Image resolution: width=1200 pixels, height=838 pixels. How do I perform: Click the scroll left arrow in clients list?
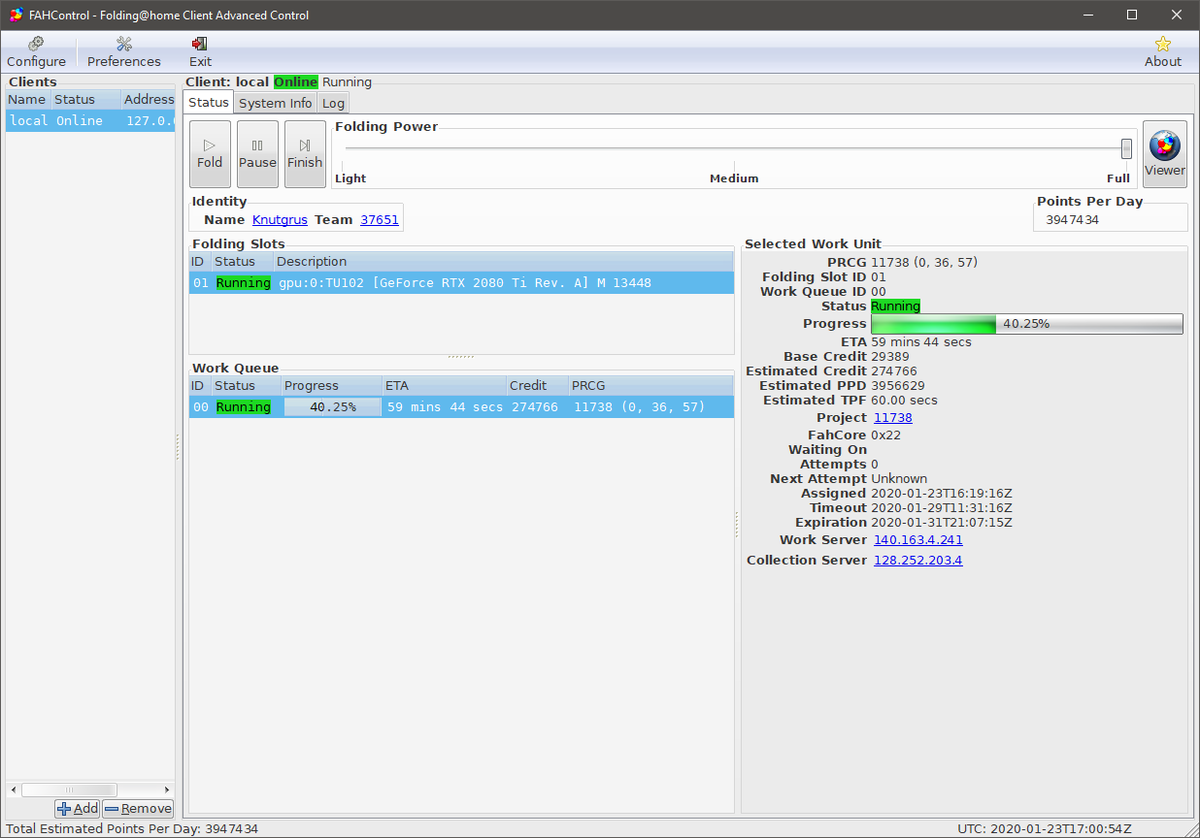click(13, 790)
